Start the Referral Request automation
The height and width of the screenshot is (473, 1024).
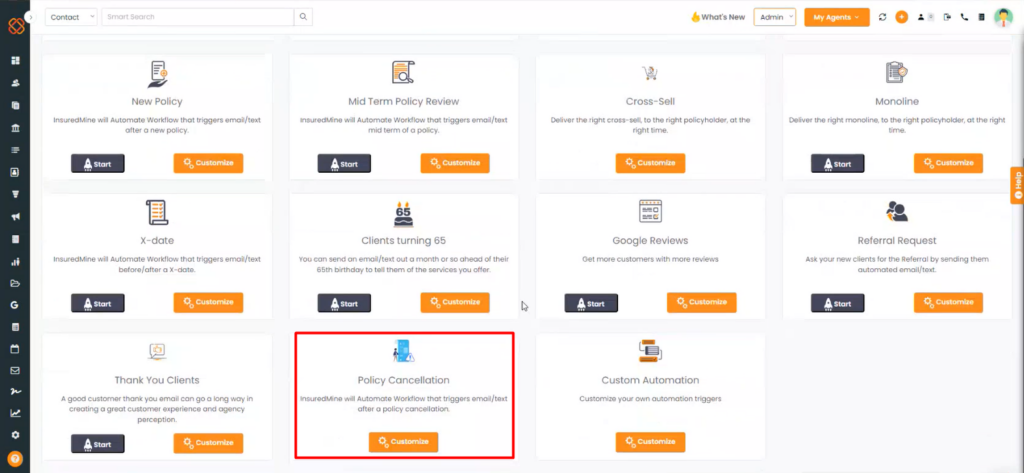pos(837,303)
